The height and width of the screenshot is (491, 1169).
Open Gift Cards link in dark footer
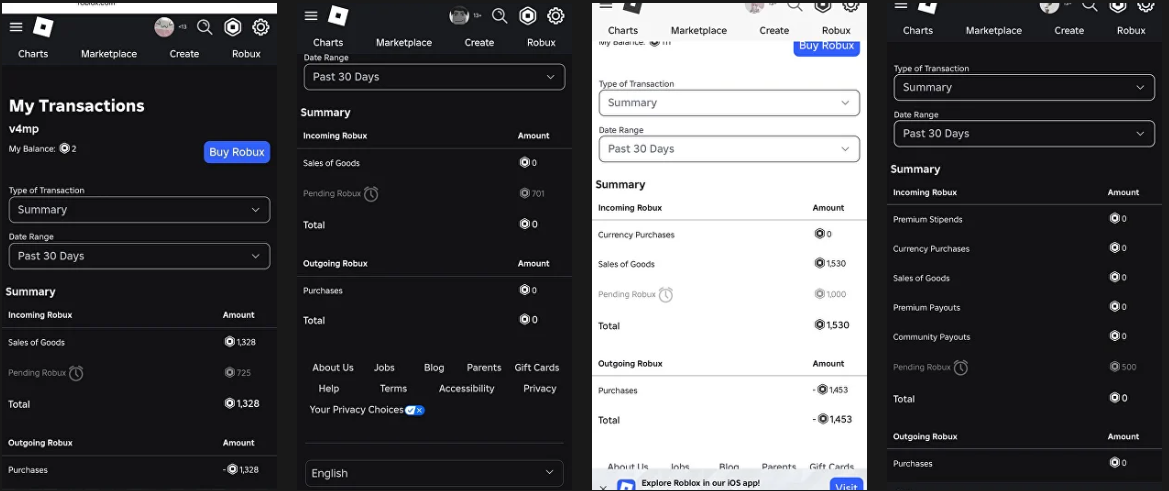click(537, 367)
